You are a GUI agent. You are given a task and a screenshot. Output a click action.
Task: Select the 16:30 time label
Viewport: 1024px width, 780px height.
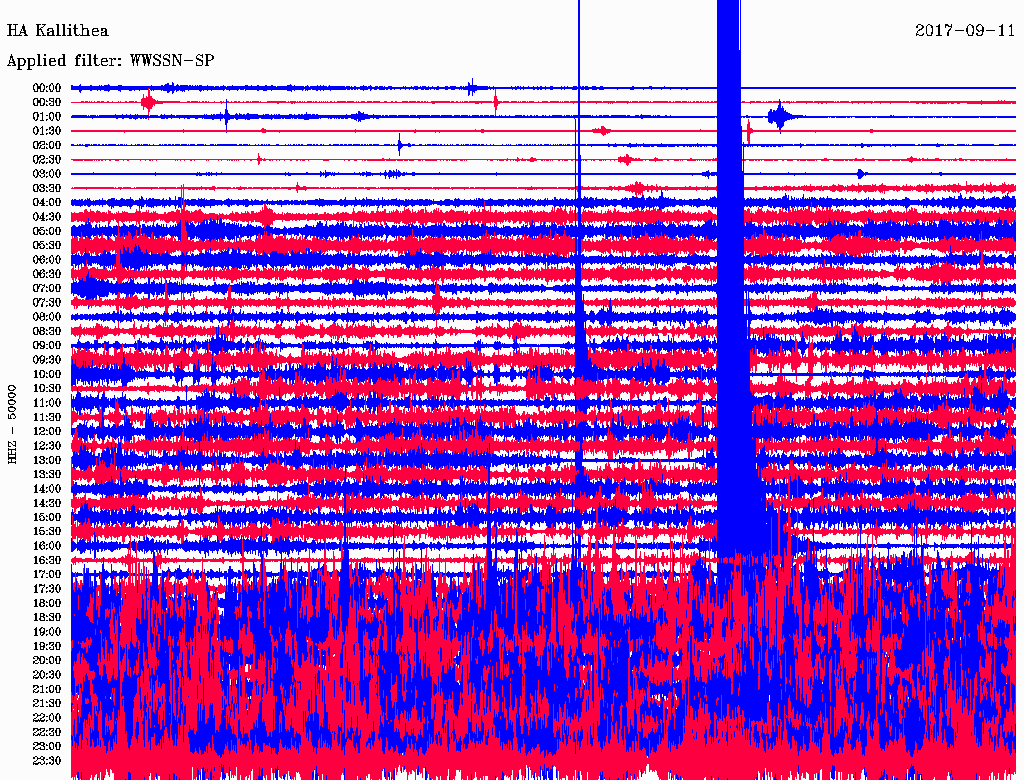pos(47,560)
